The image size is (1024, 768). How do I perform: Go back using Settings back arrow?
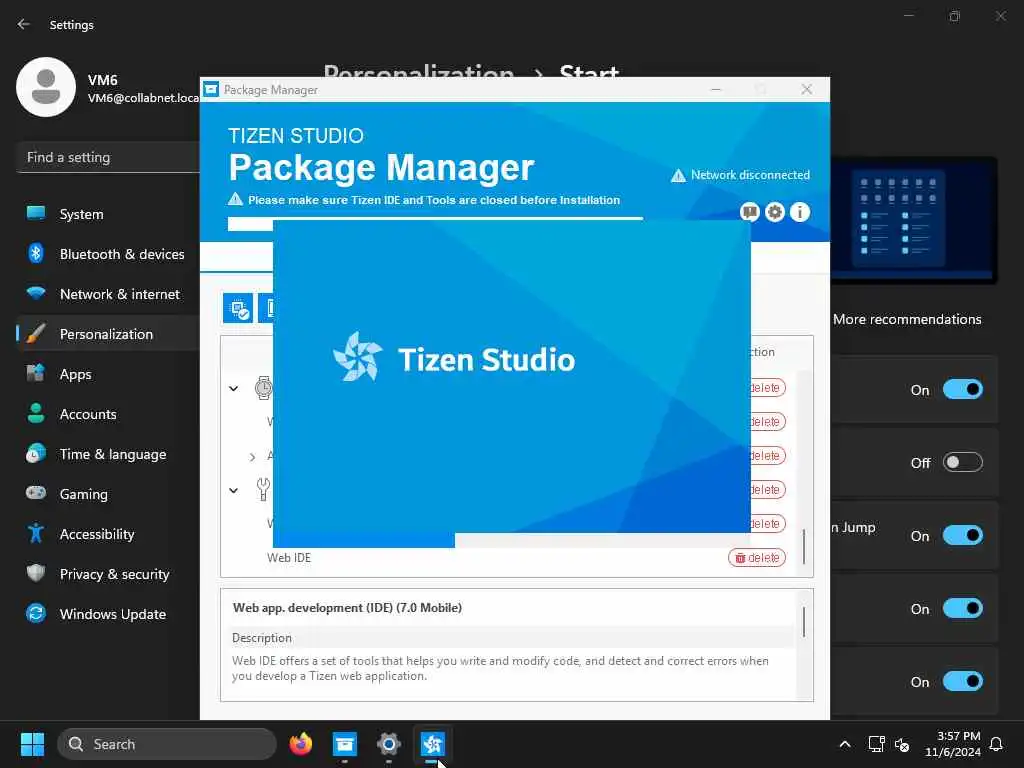tap(24, 24)
